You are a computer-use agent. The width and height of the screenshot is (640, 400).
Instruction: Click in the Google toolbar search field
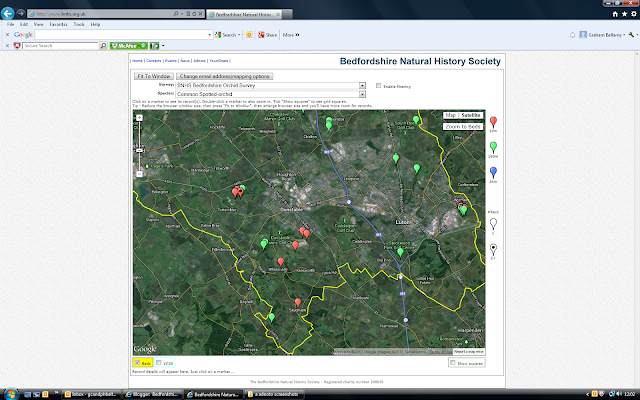pos(121,35)
